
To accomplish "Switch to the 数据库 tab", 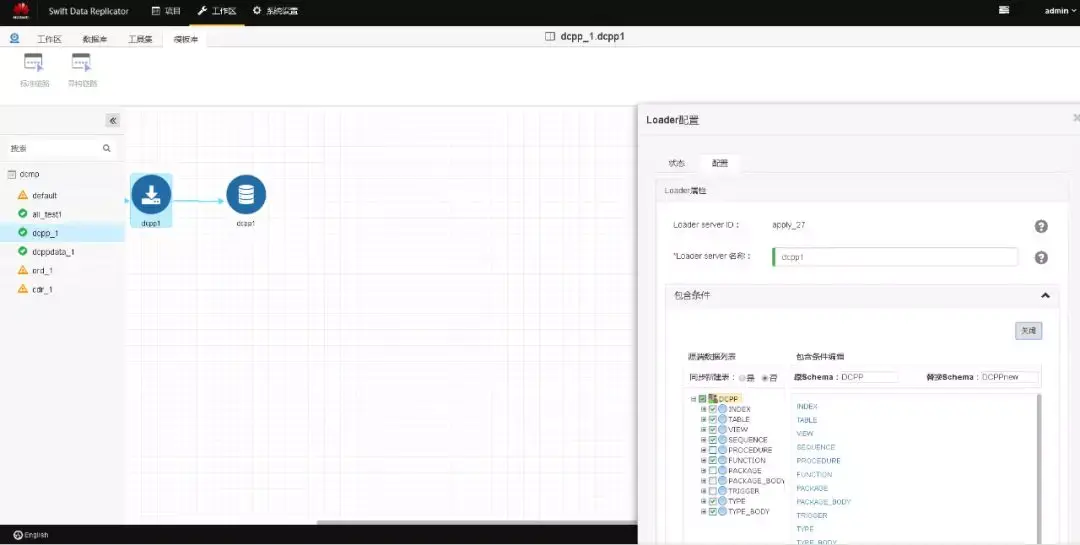I will tap(95, 39).
